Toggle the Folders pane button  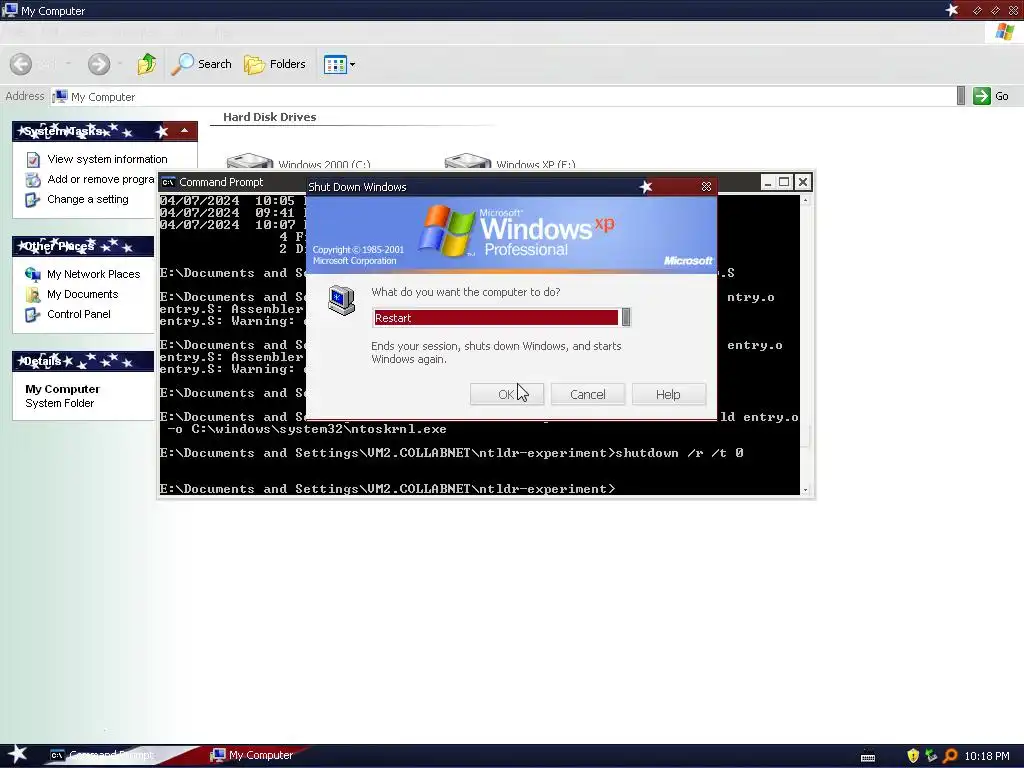[274, 64]
